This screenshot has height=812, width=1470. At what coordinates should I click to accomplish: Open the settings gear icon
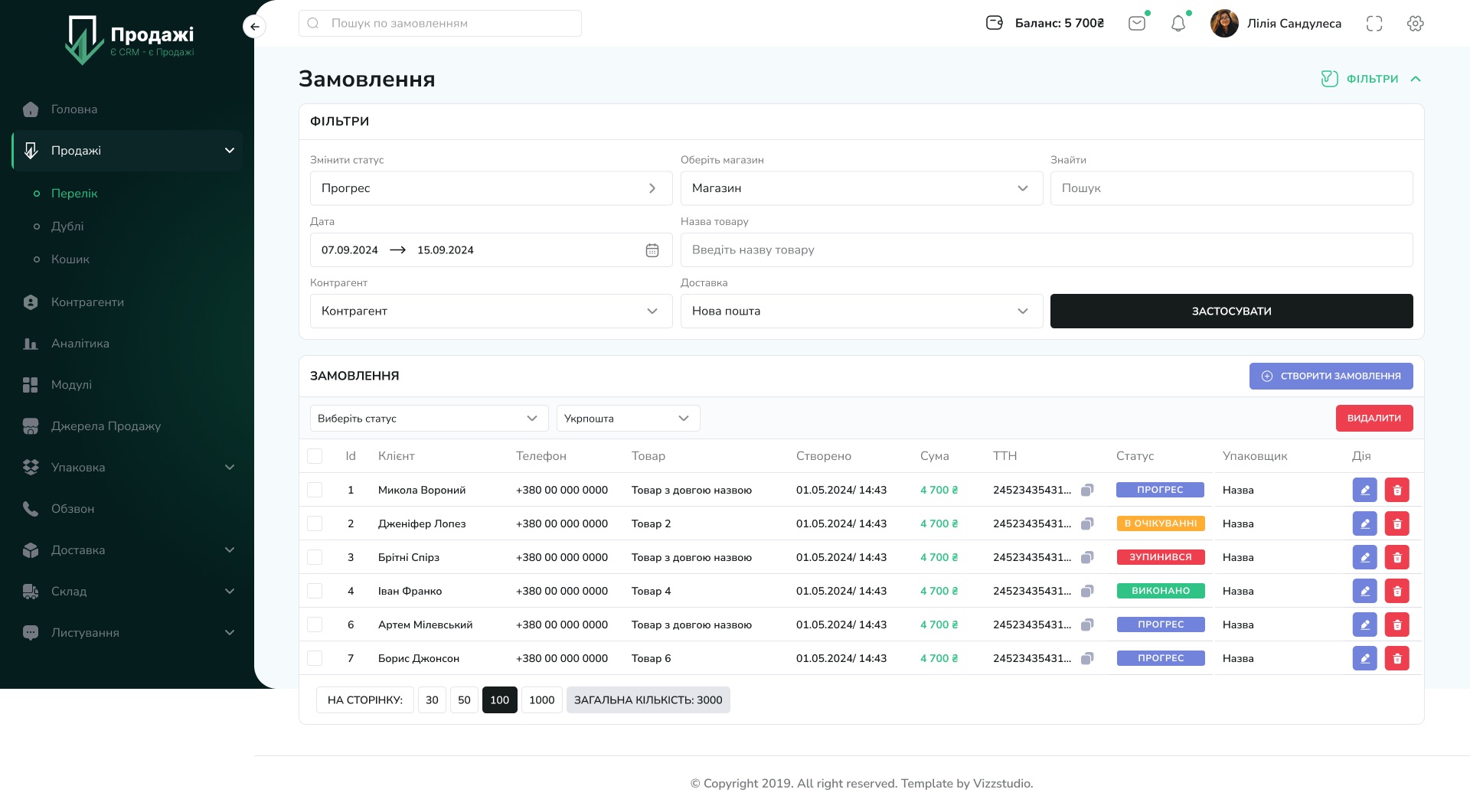pos(1415,24)
